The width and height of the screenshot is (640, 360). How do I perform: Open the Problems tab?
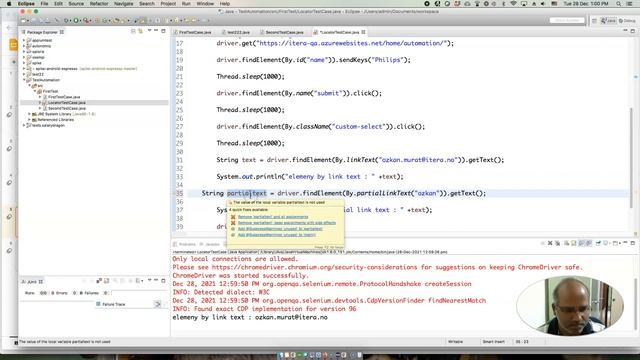tap(184, 244)
